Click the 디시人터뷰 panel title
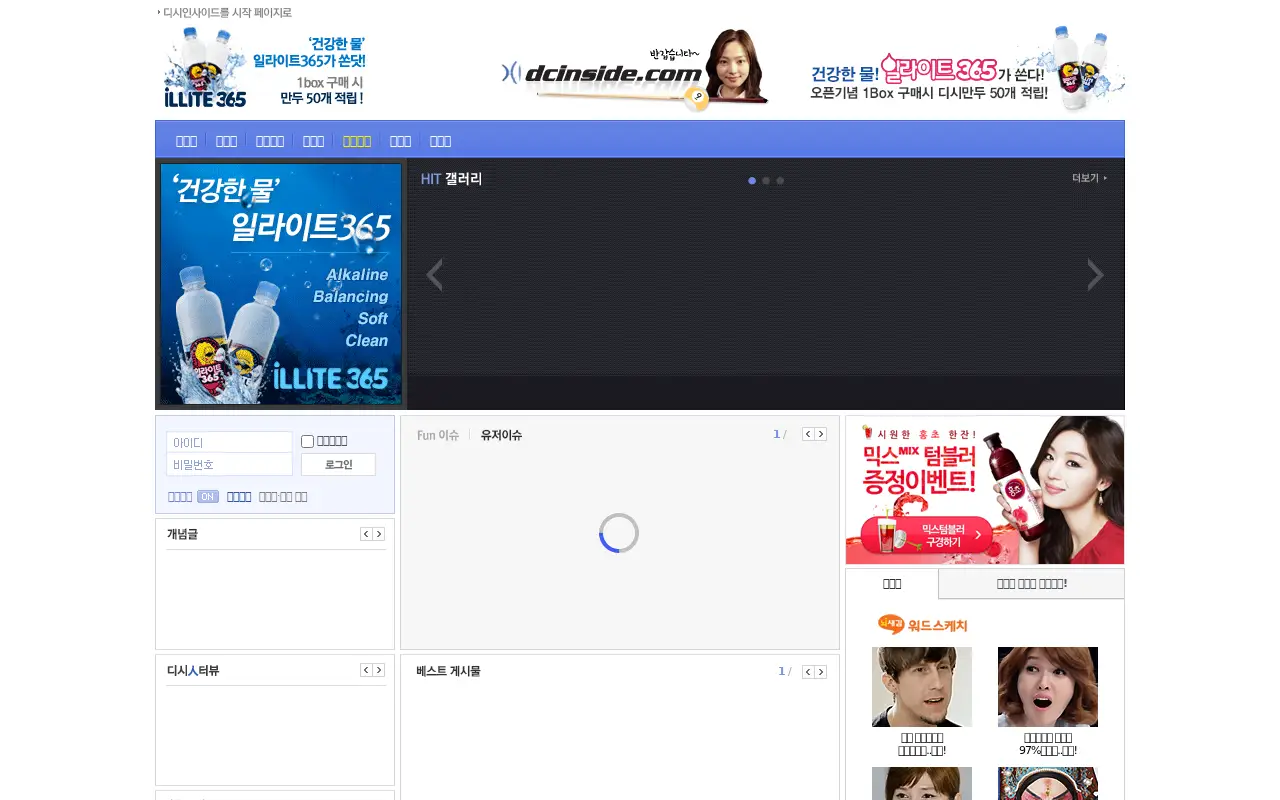The image size is (1280, 800). 193,670
